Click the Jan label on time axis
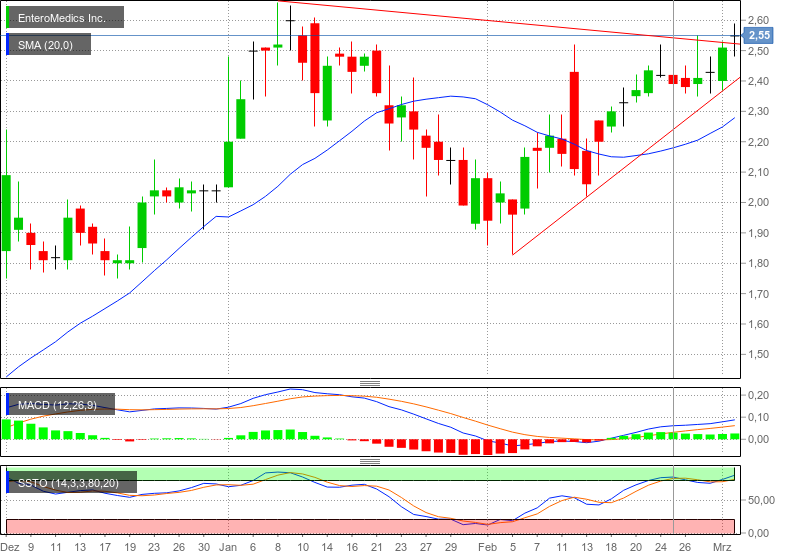Viewport: 800px width, 560px height. point(228,548)
